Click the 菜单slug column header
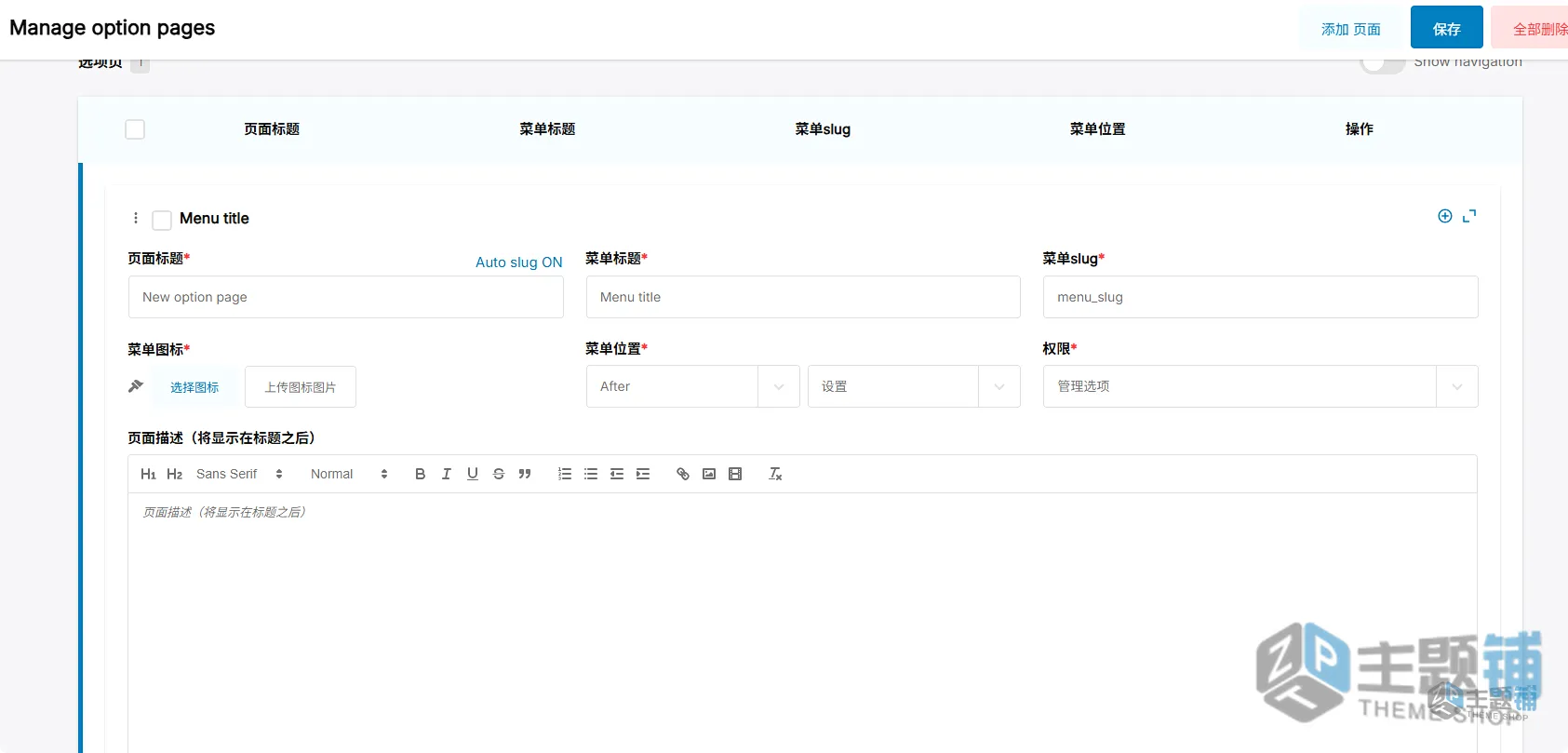Image resolution: width=1568 pixels, height=753 pixels. (823, 129)
